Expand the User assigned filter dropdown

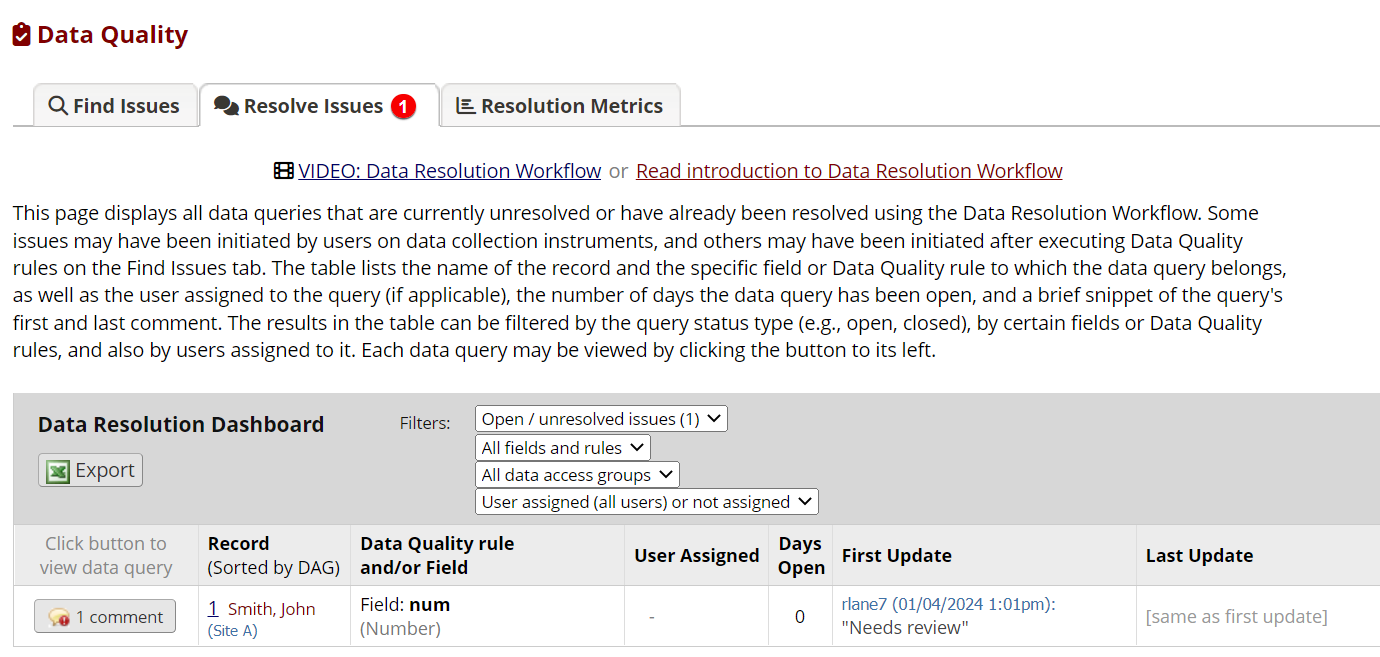(646, 502)
